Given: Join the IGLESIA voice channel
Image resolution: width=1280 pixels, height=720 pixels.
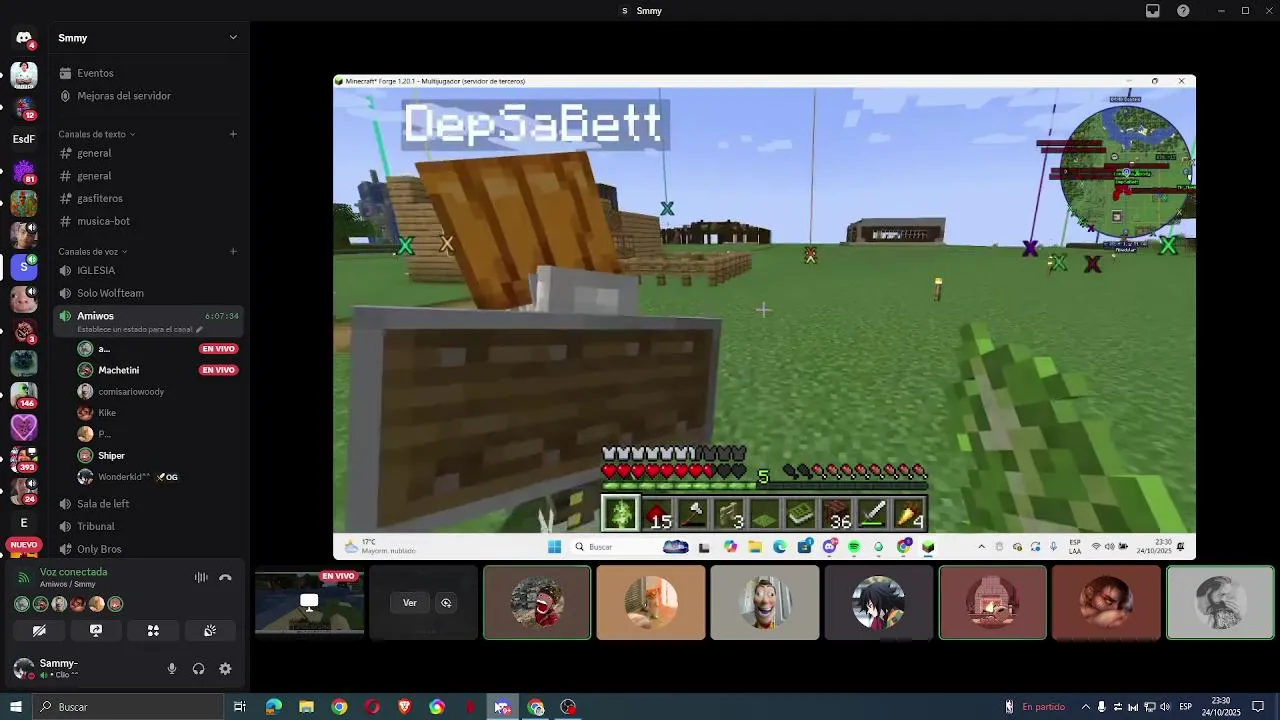Looking at the screenshot, I should pyautogui.click(x=148, y=270).
